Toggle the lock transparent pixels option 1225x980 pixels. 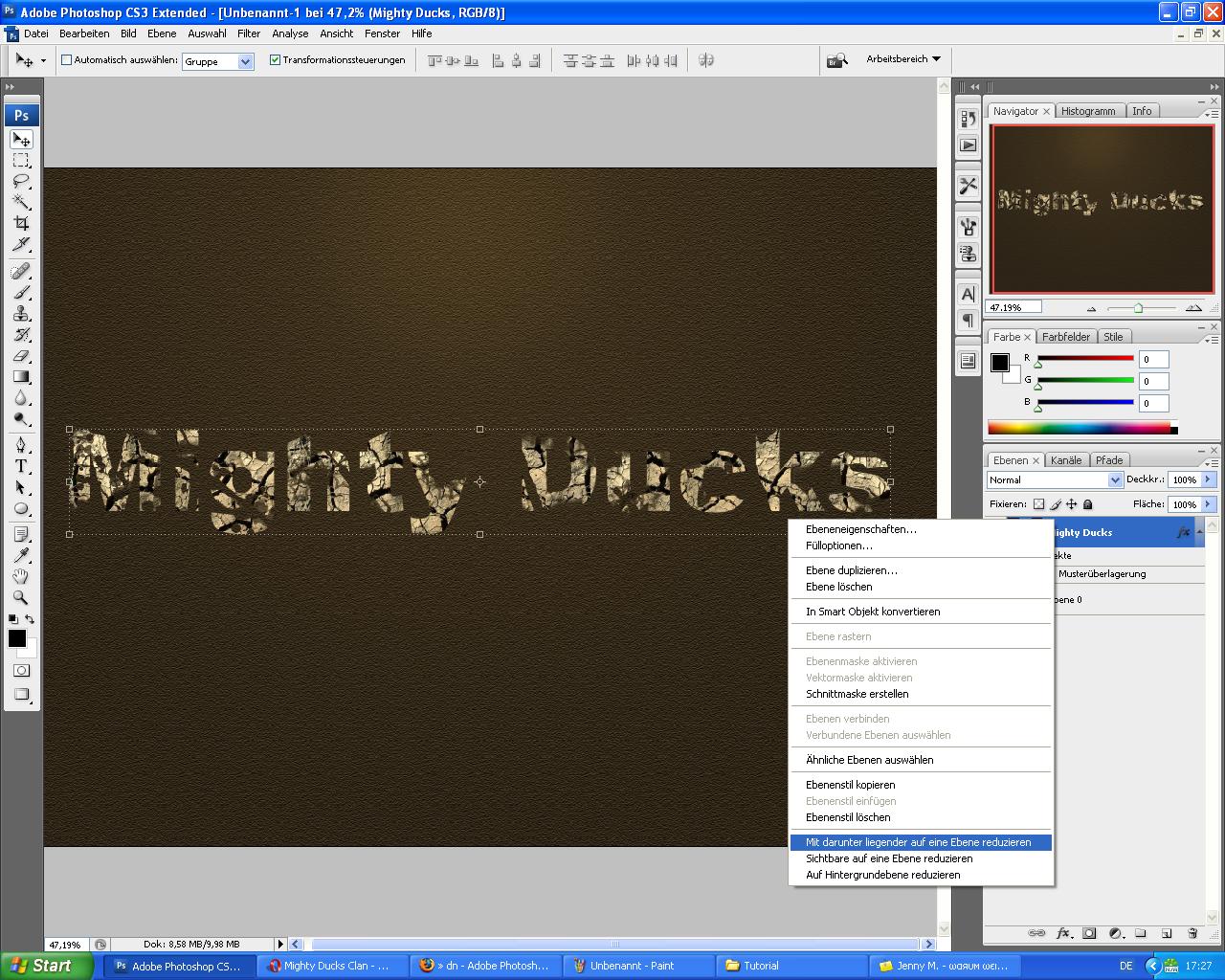tap(1038, 504)
